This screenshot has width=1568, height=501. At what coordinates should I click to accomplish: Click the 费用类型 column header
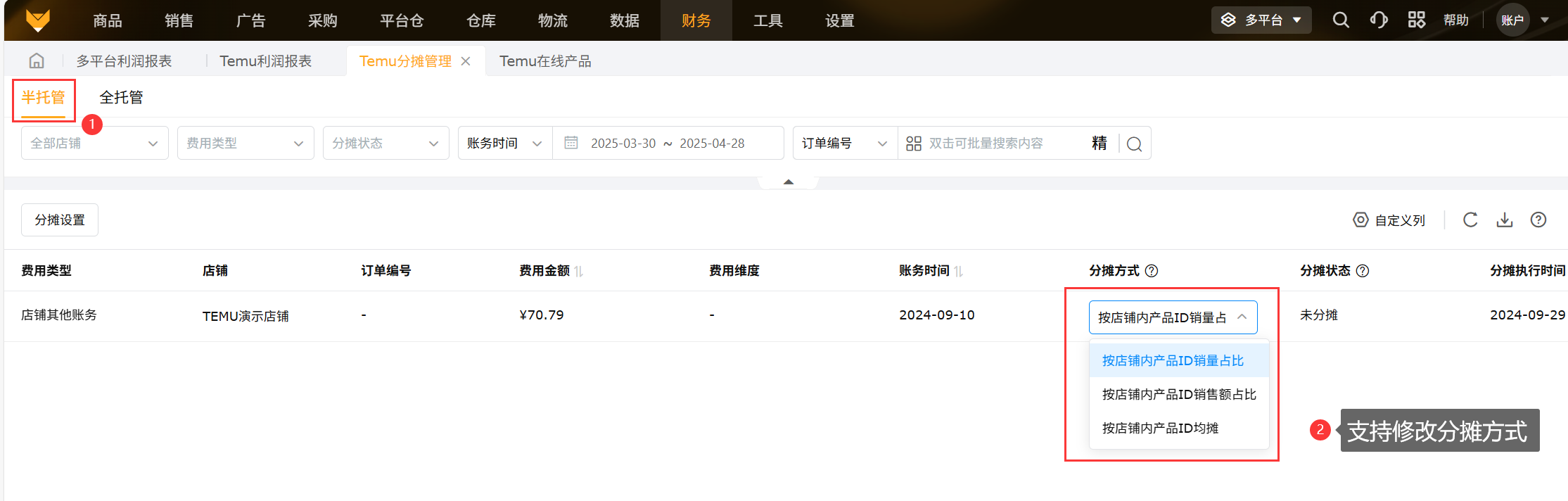click(46, 271)
